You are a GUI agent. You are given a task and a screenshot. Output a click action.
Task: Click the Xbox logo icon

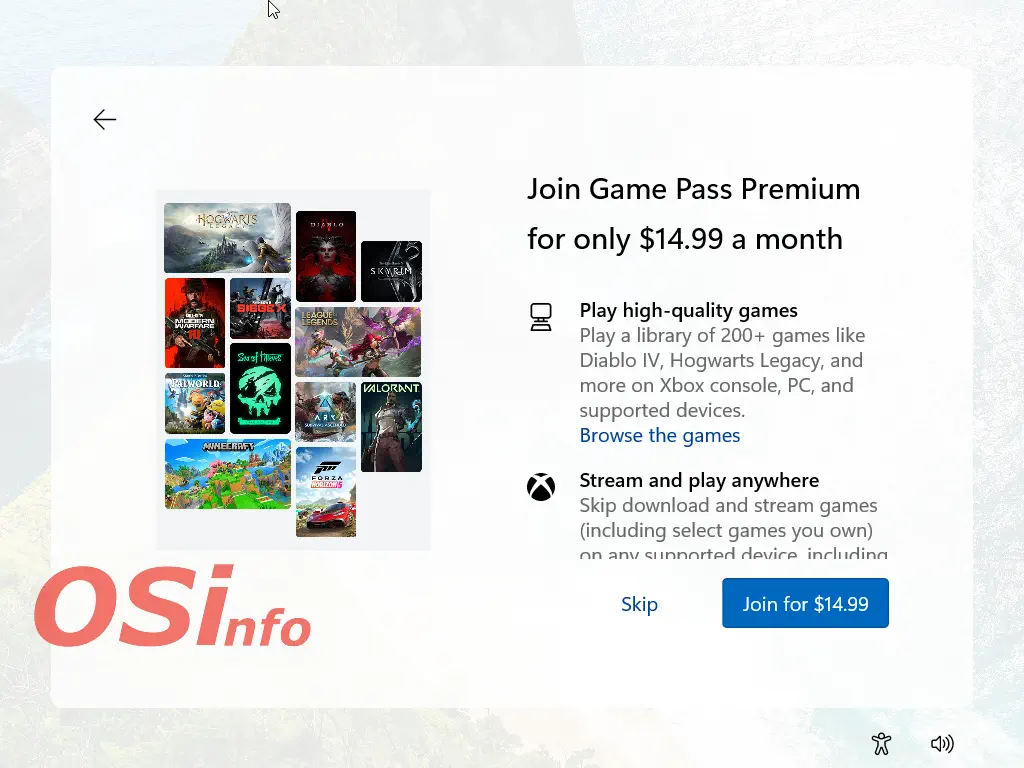click(541, 487)
